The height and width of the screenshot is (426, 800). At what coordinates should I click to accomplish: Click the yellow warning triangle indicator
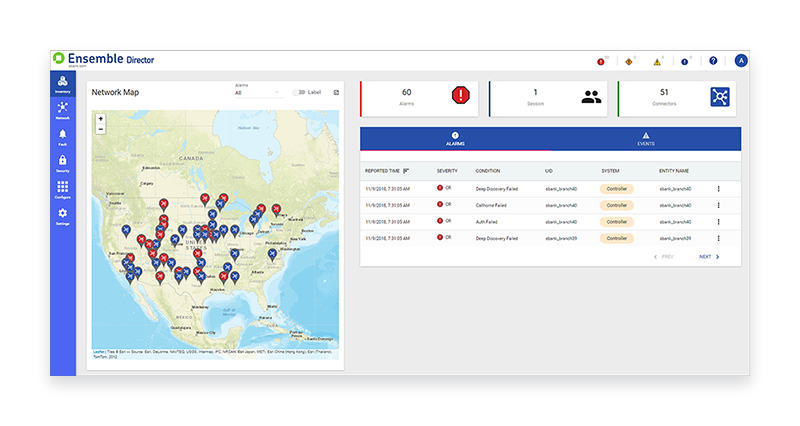click(x=657, y=61)
